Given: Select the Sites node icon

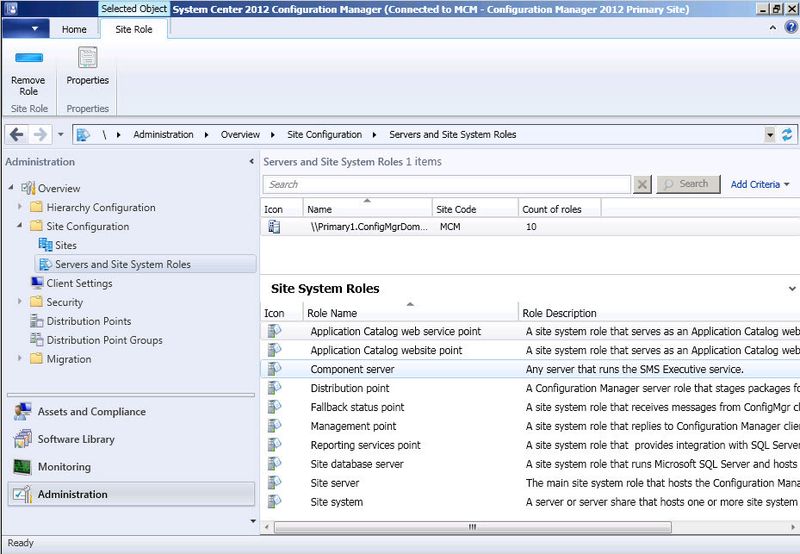Looking at the screenshot, I should click(x=45, y=245).
